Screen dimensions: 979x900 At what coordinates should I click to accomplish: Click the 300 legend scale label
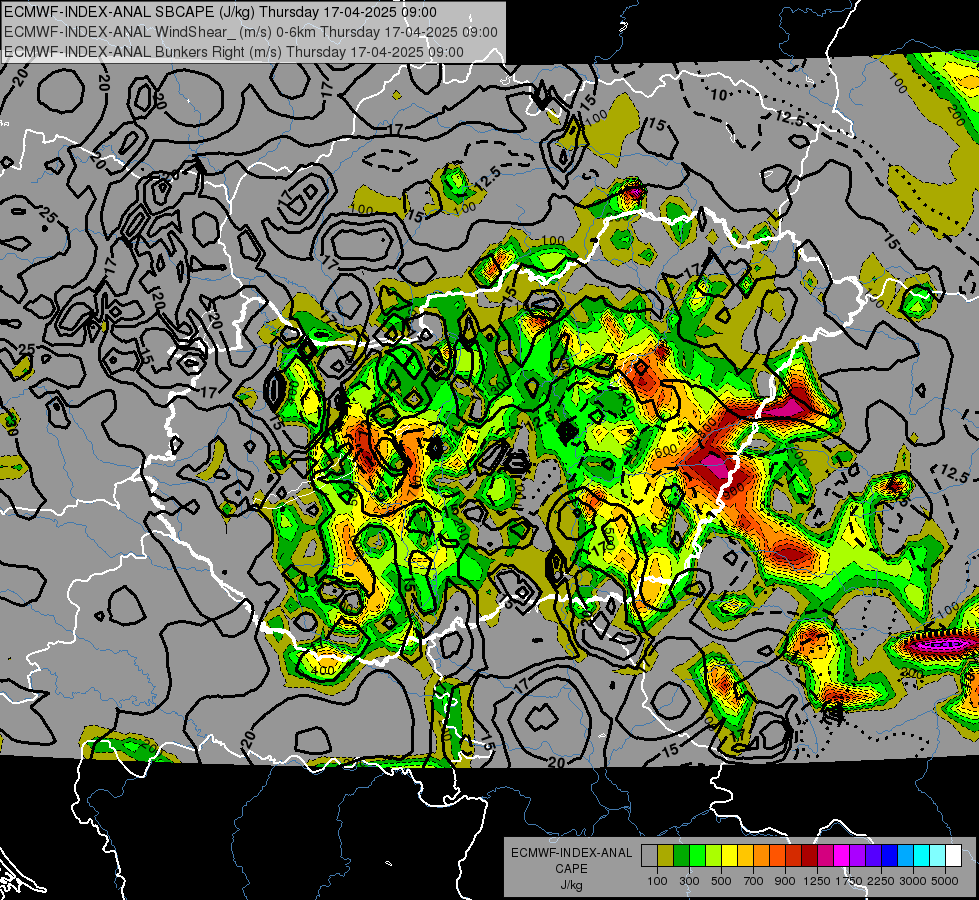(x=689, y=881)
